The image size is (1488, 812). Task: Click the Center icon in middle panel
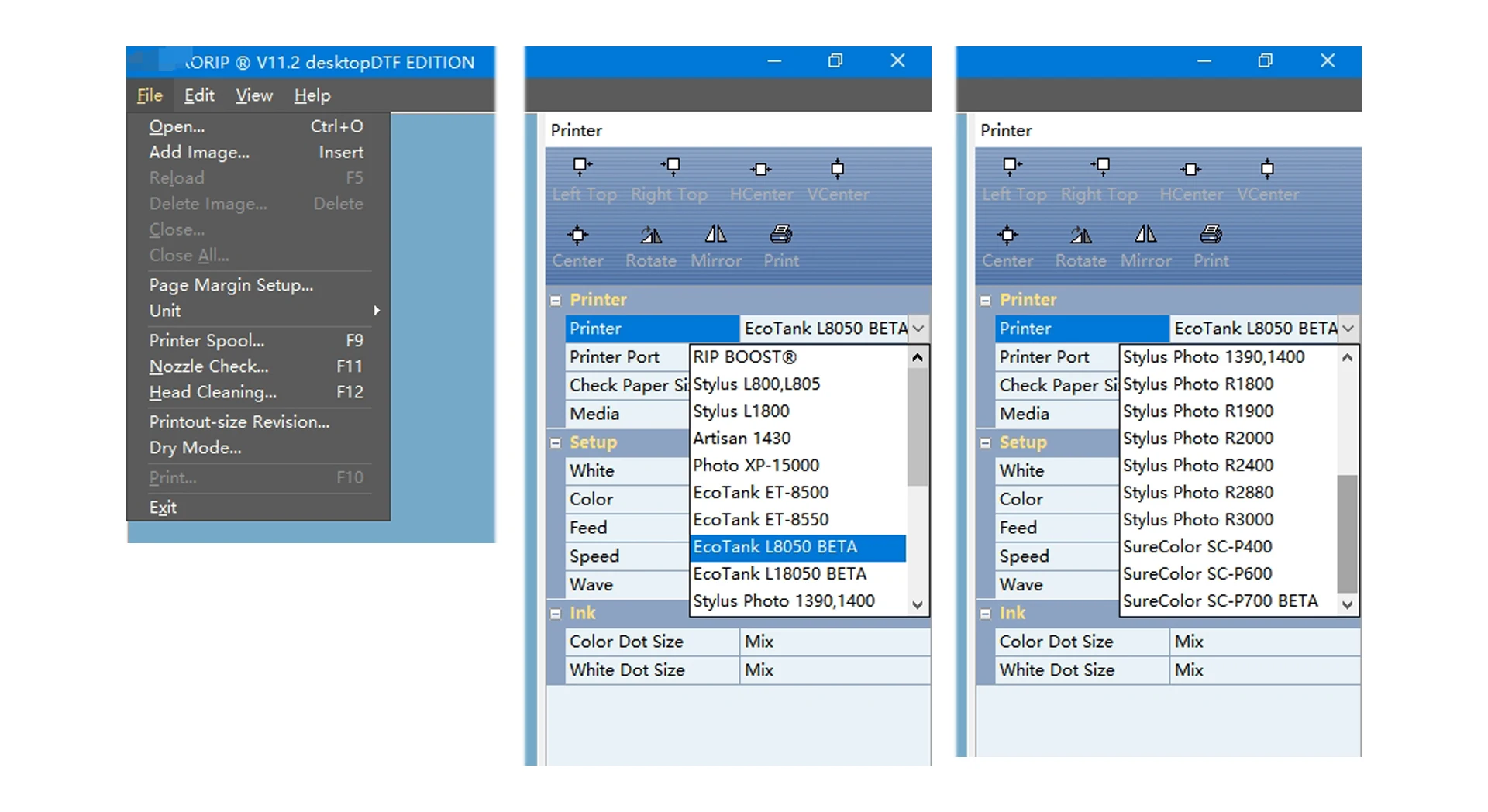tap(578, 235)
